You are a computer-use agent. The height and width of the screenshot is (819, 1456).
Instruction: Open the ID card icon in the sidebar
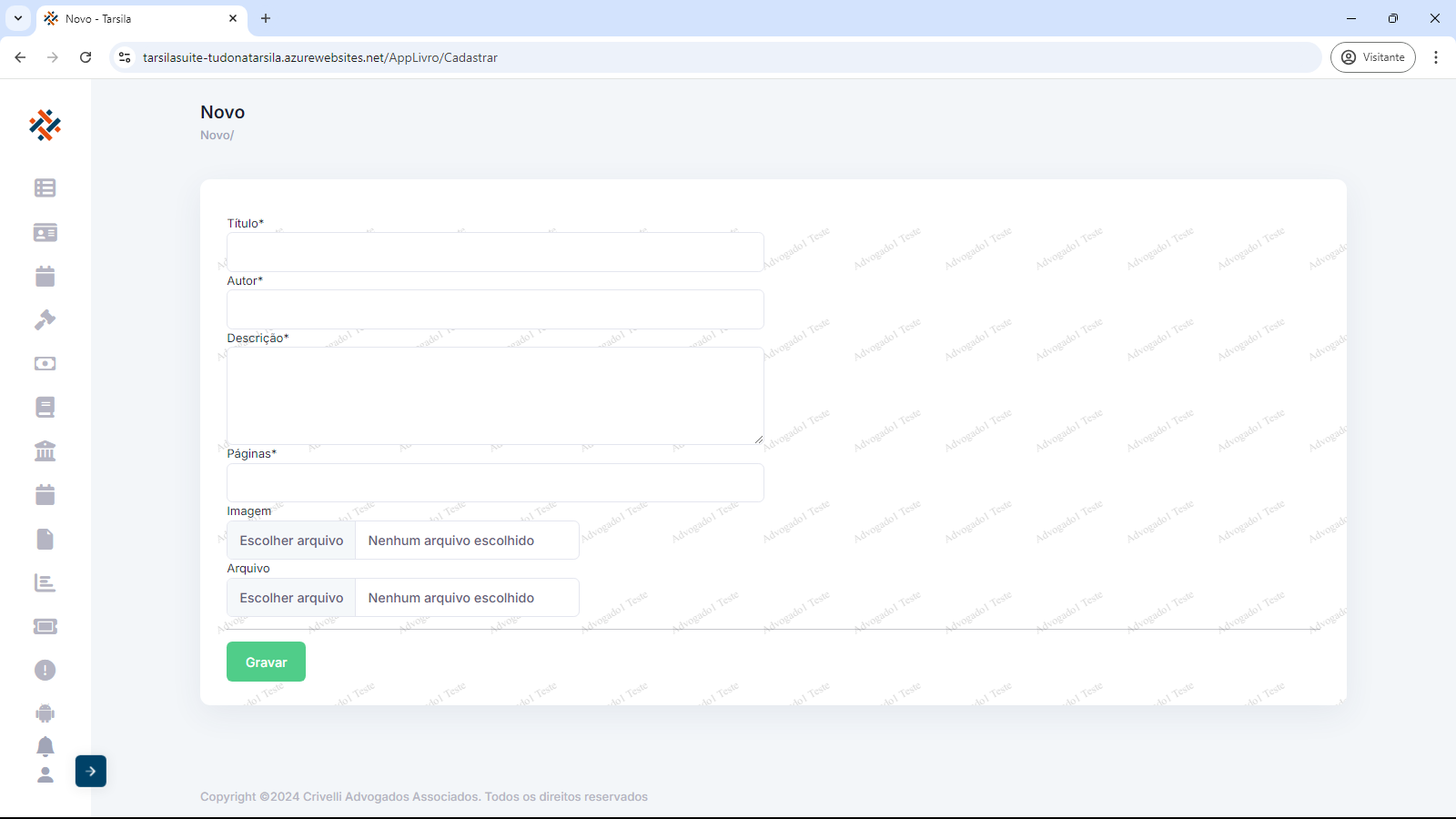[45, 233]
